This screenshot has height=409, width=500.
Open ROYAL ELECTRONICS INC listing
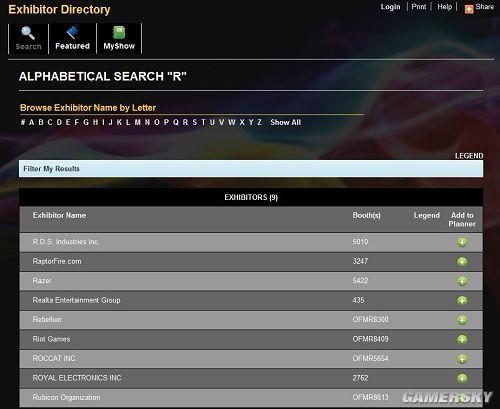click(x=77, y=378)
